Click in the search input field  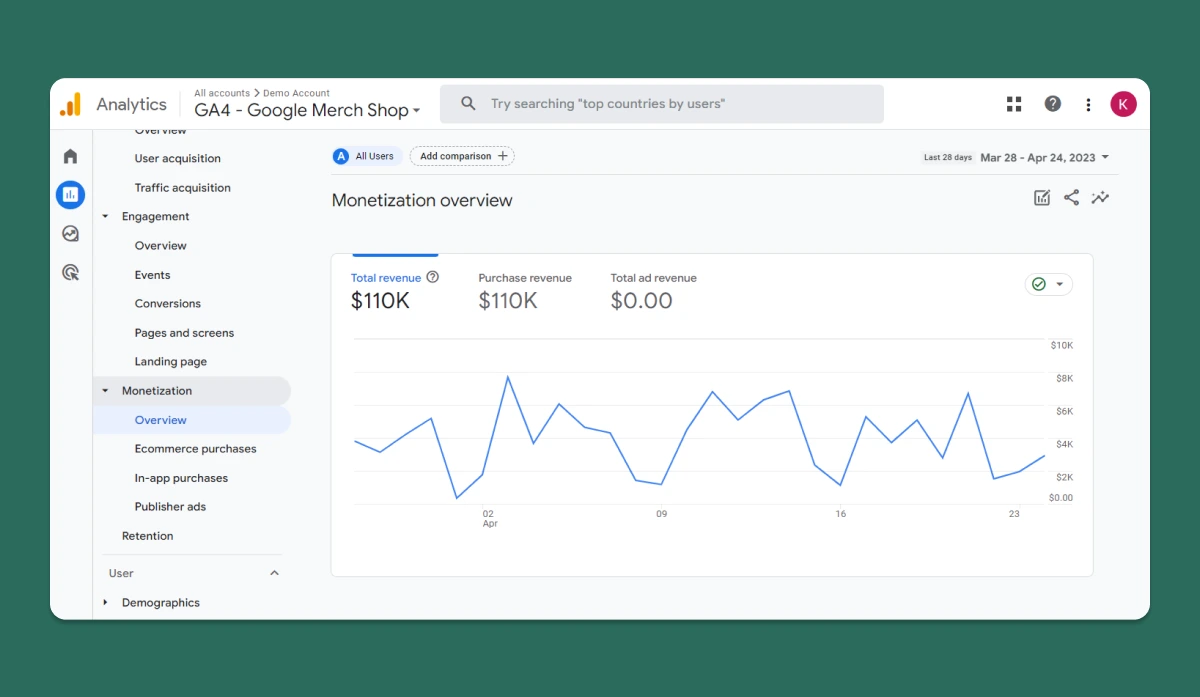coord(662,104)
